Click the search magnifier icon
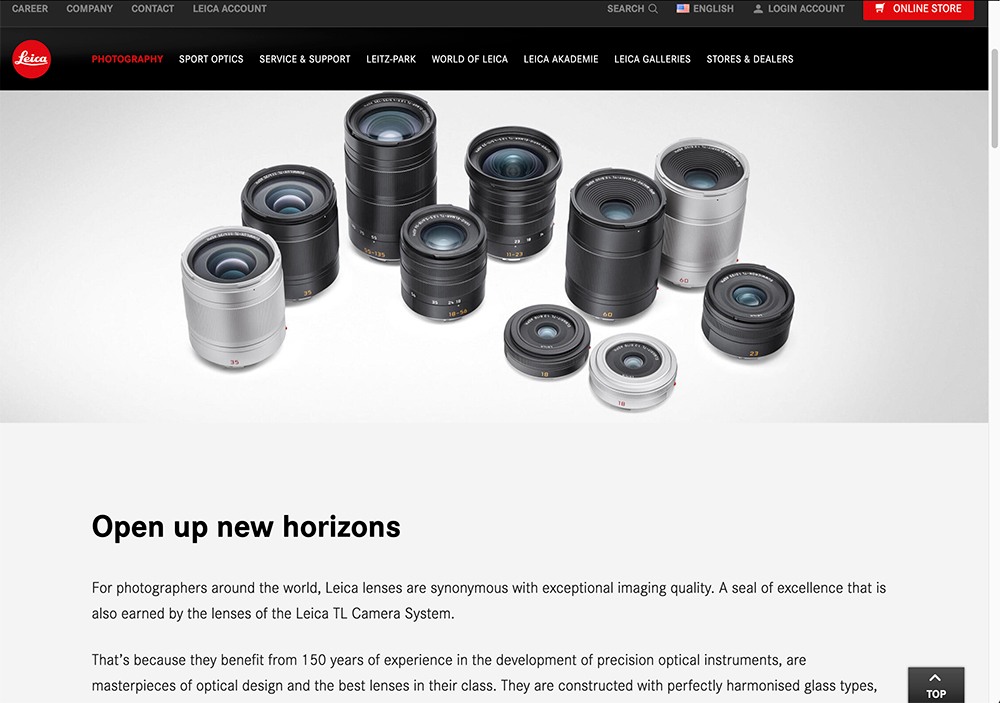Viewport: 1000px width, 703px height. pos(653,9)
